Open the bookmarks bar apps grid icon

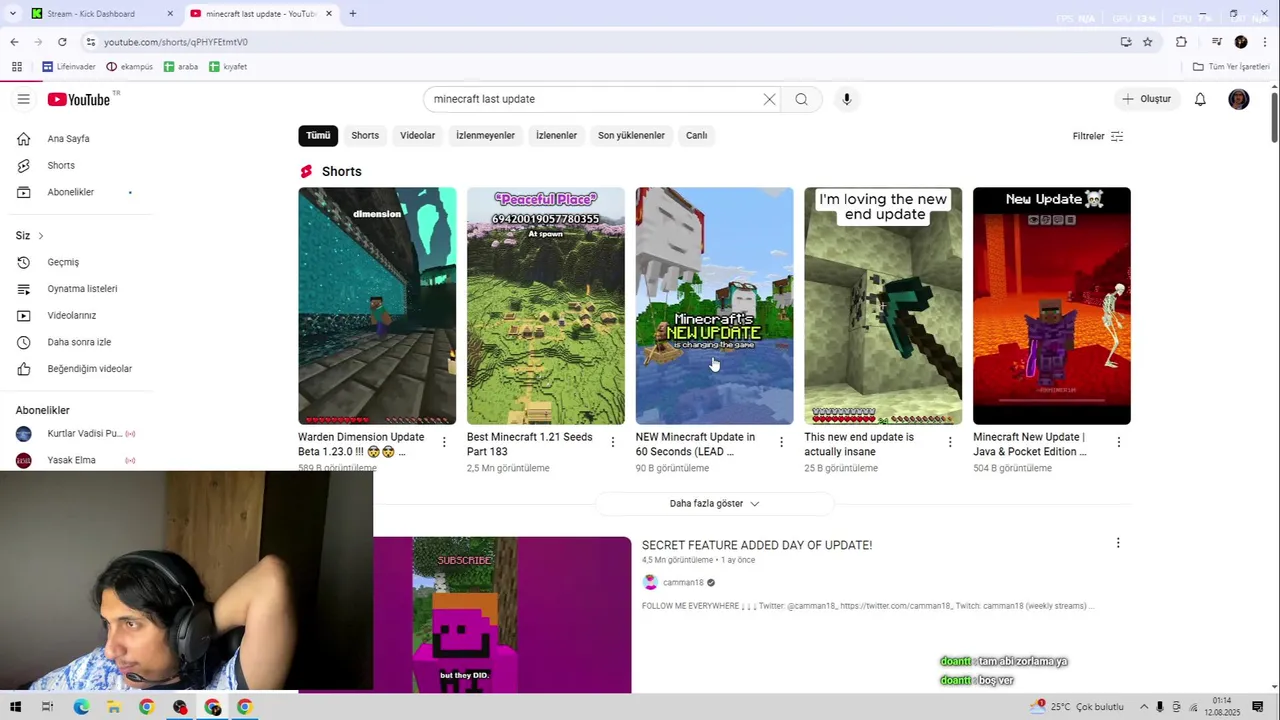(x=17, y=67)
